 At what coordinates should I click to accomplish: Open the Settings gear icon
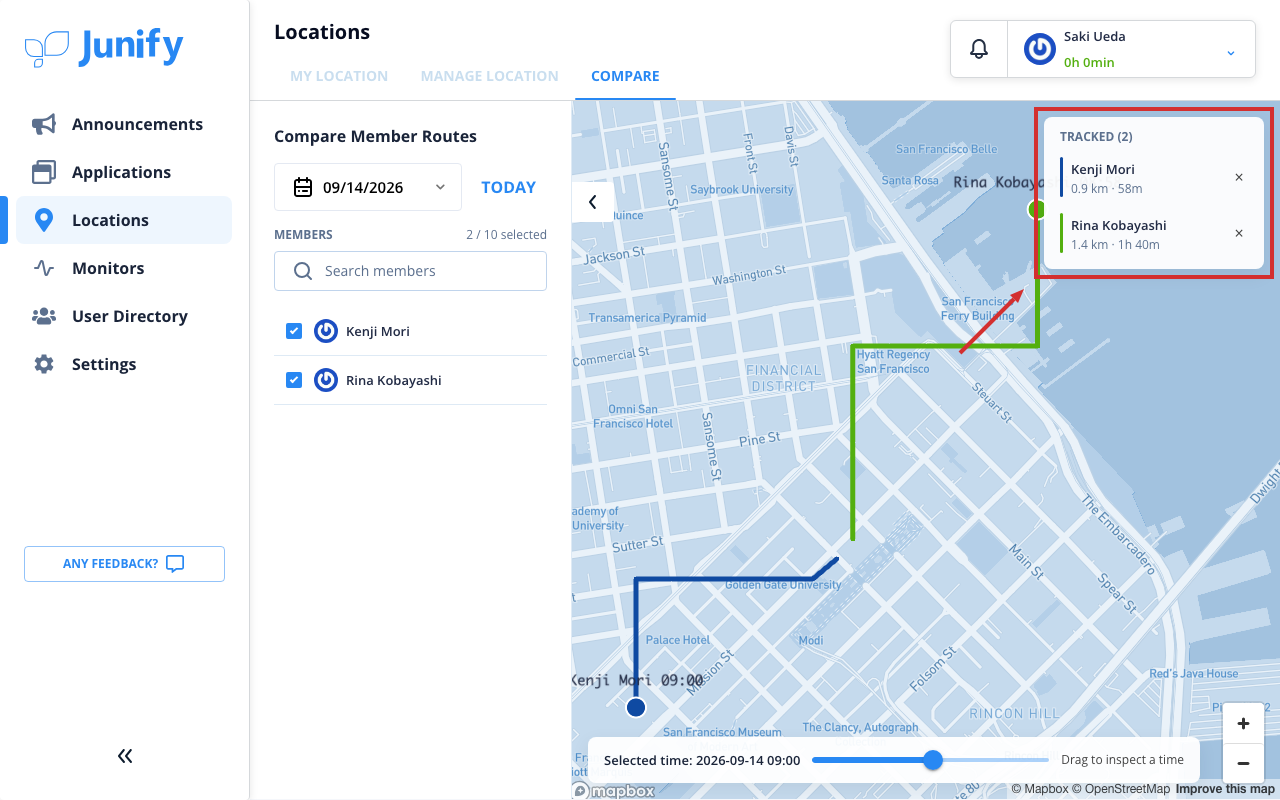[44, 364]
